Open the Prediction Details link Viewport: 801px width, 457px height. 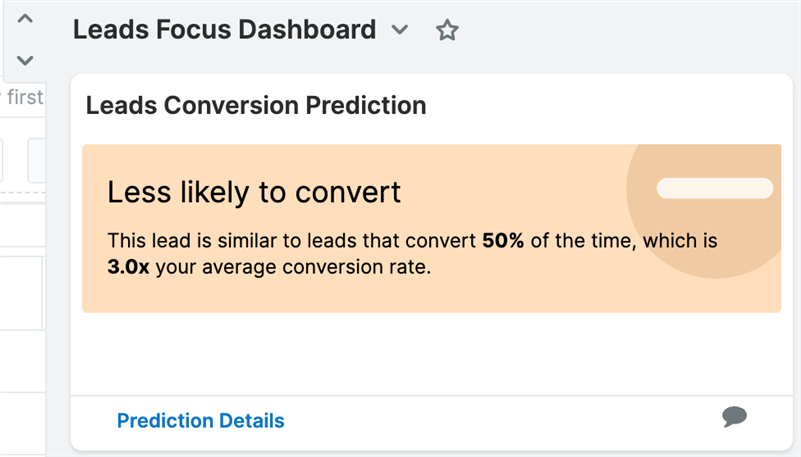[200, 421]
